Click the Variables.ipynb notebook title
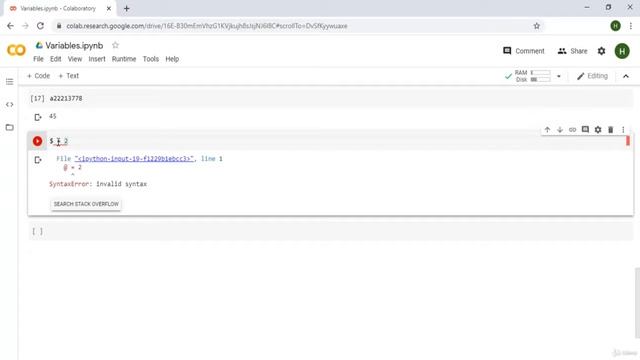This screenshot has width=640, height=360. (74, 45)
